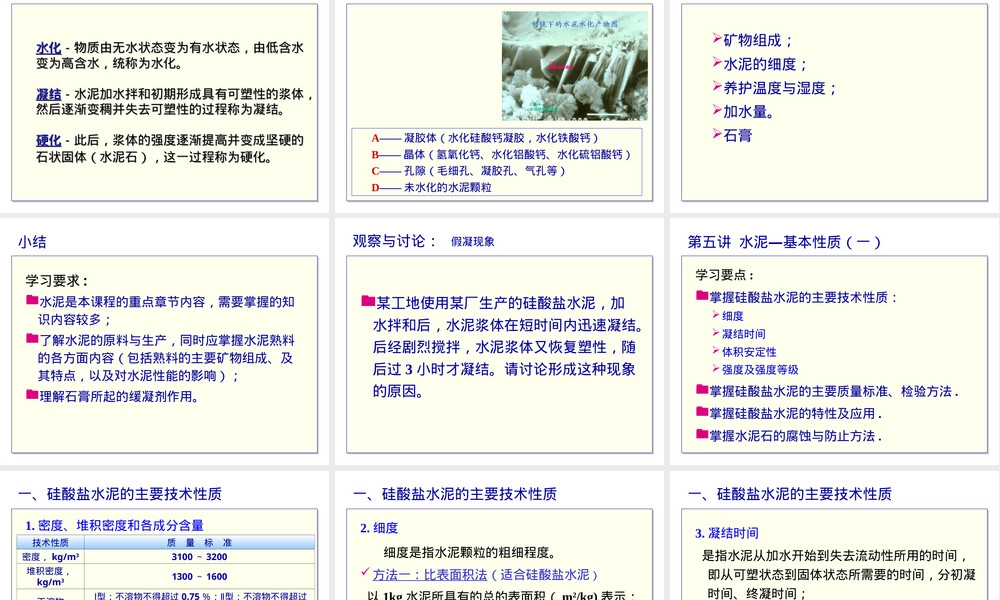Open the slide 3. 凝结时间

pos(834,536)
